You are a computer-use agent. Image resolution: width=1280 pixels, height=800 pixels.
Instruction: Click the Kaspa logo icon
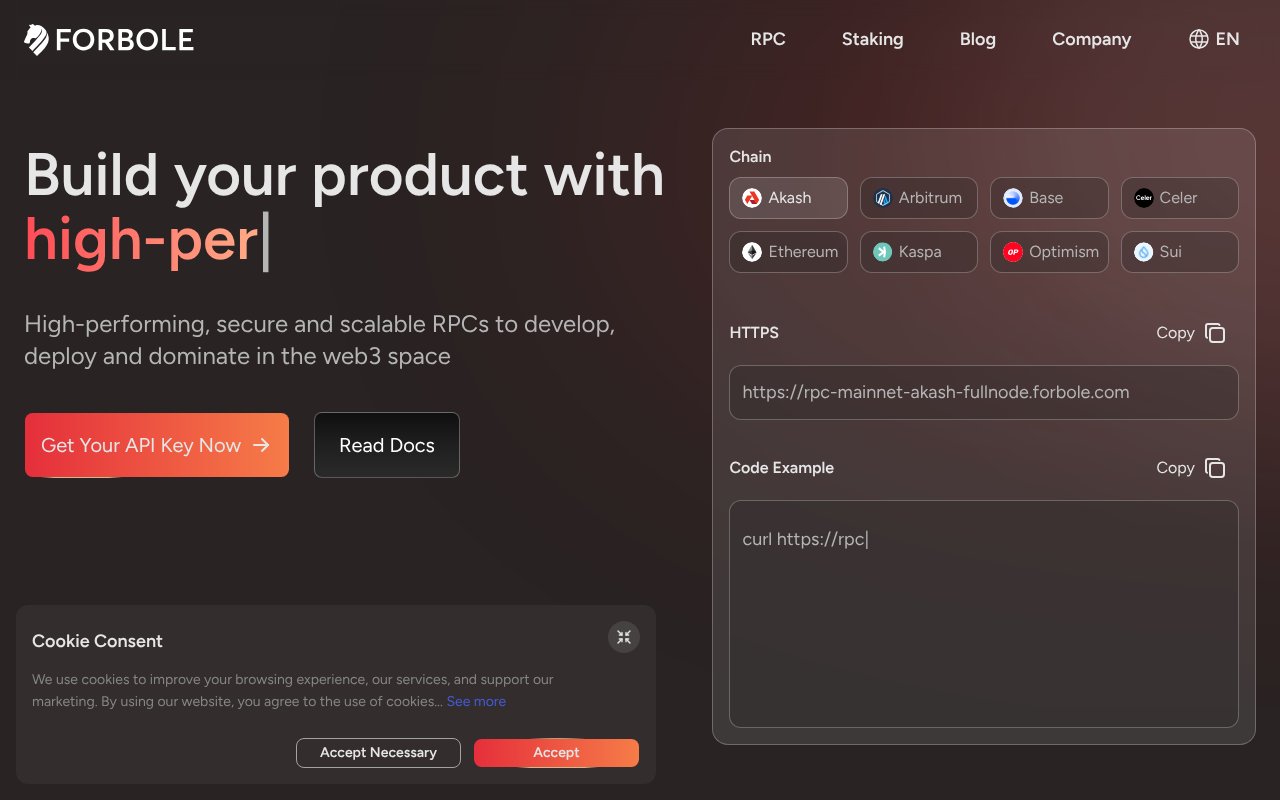tap(883, 251)
